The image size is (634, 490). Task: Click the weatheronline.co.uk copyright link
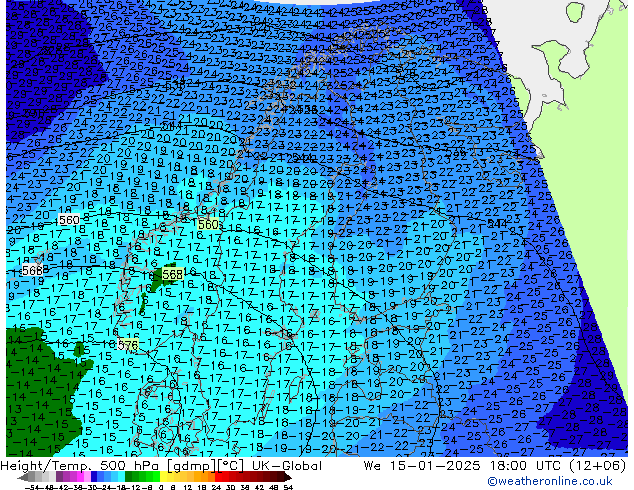point(549,481)
